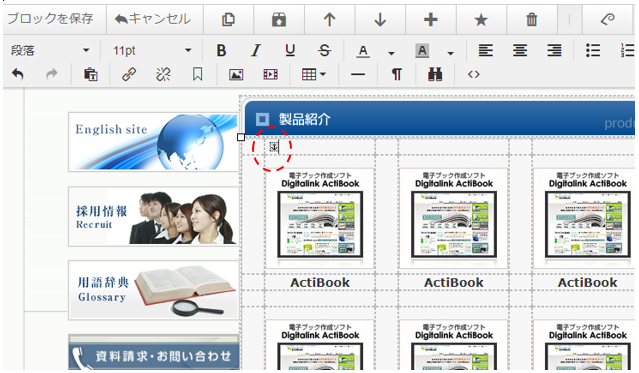Click the insert video media icon
This screenshot has width=639, height=373.
271,74
